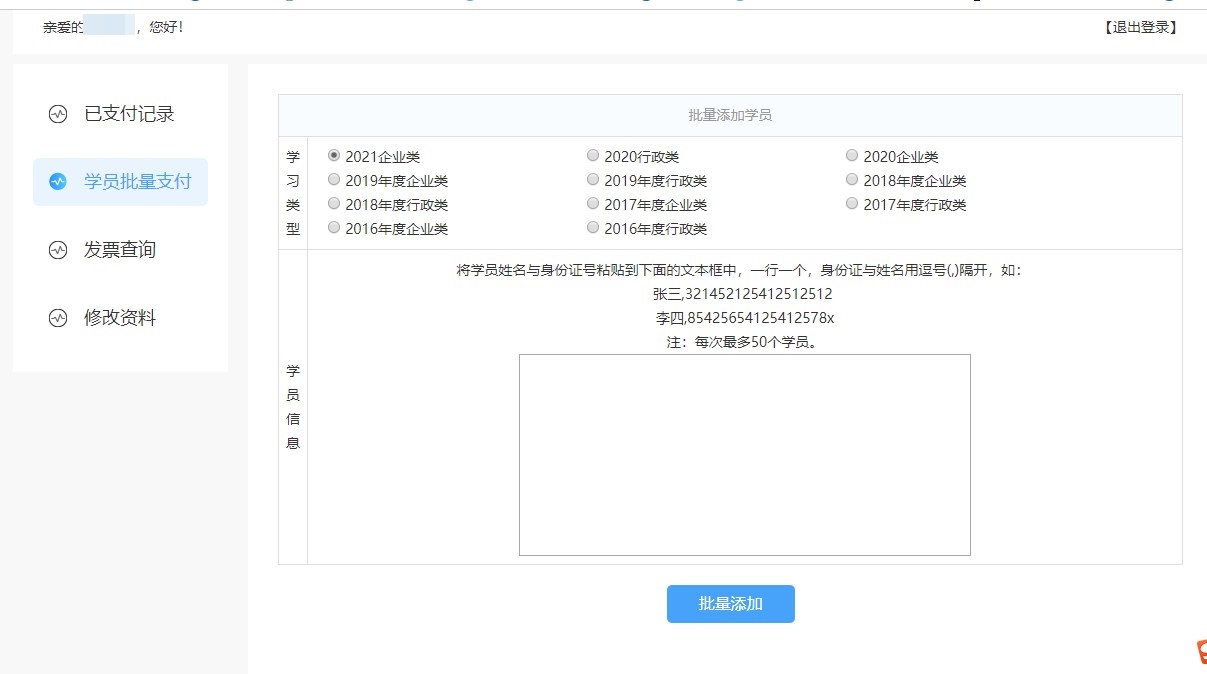Choose the 2016年度企业类 option

pyautogui.click(x=334, y=228)
